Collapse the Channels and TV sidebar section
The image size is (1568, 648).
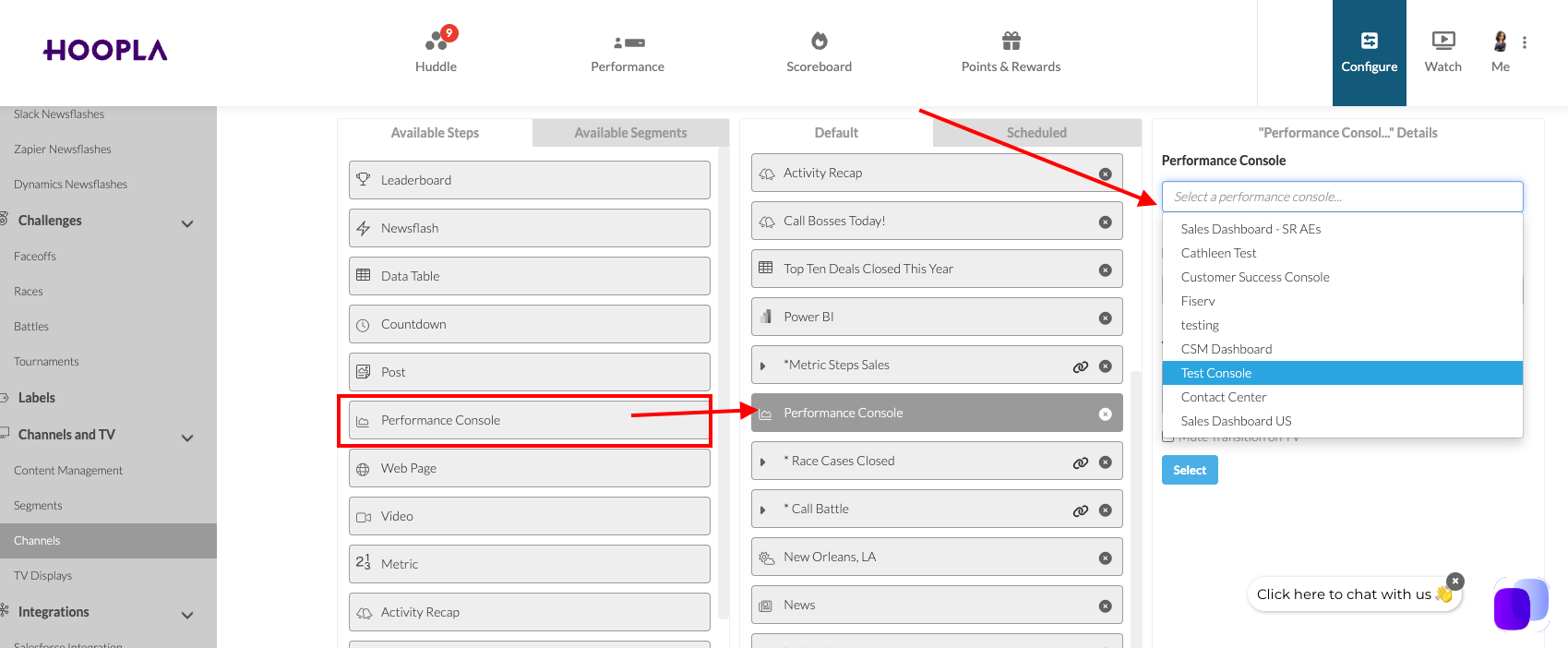coord(187,438)
